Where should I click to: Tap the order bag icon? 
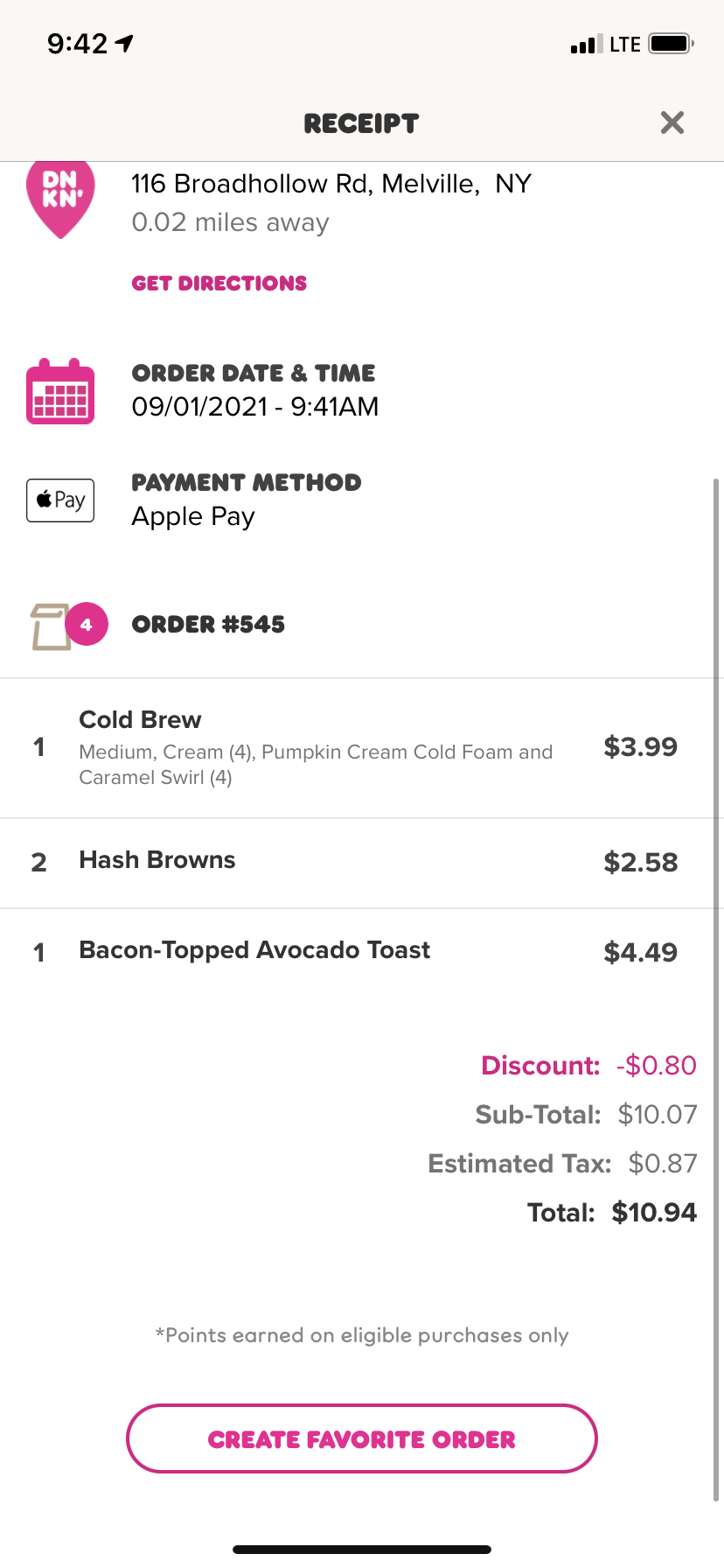pos(51,626)
